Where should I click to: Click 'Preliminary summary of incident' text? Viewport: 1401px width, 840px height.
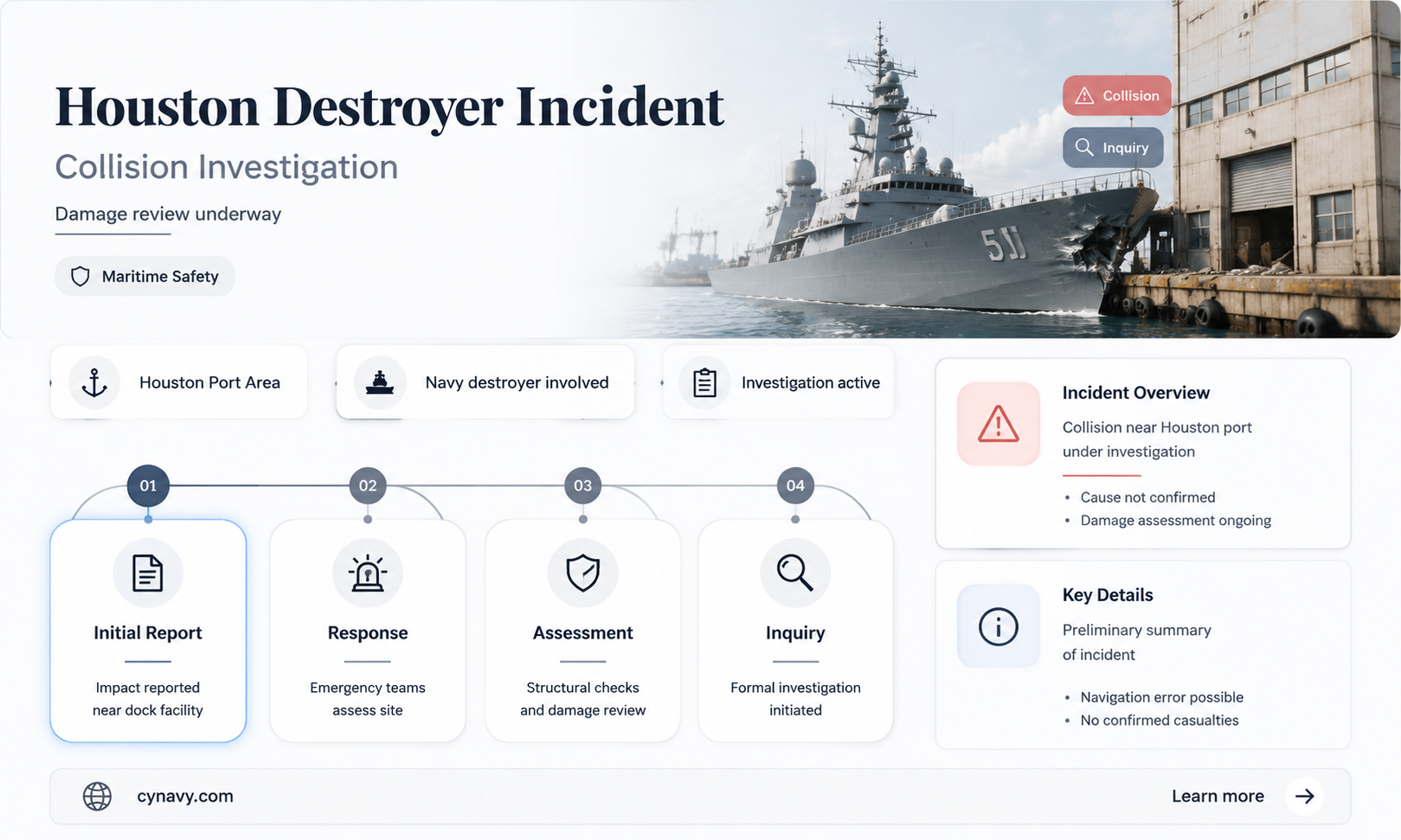pos(1136,642)
